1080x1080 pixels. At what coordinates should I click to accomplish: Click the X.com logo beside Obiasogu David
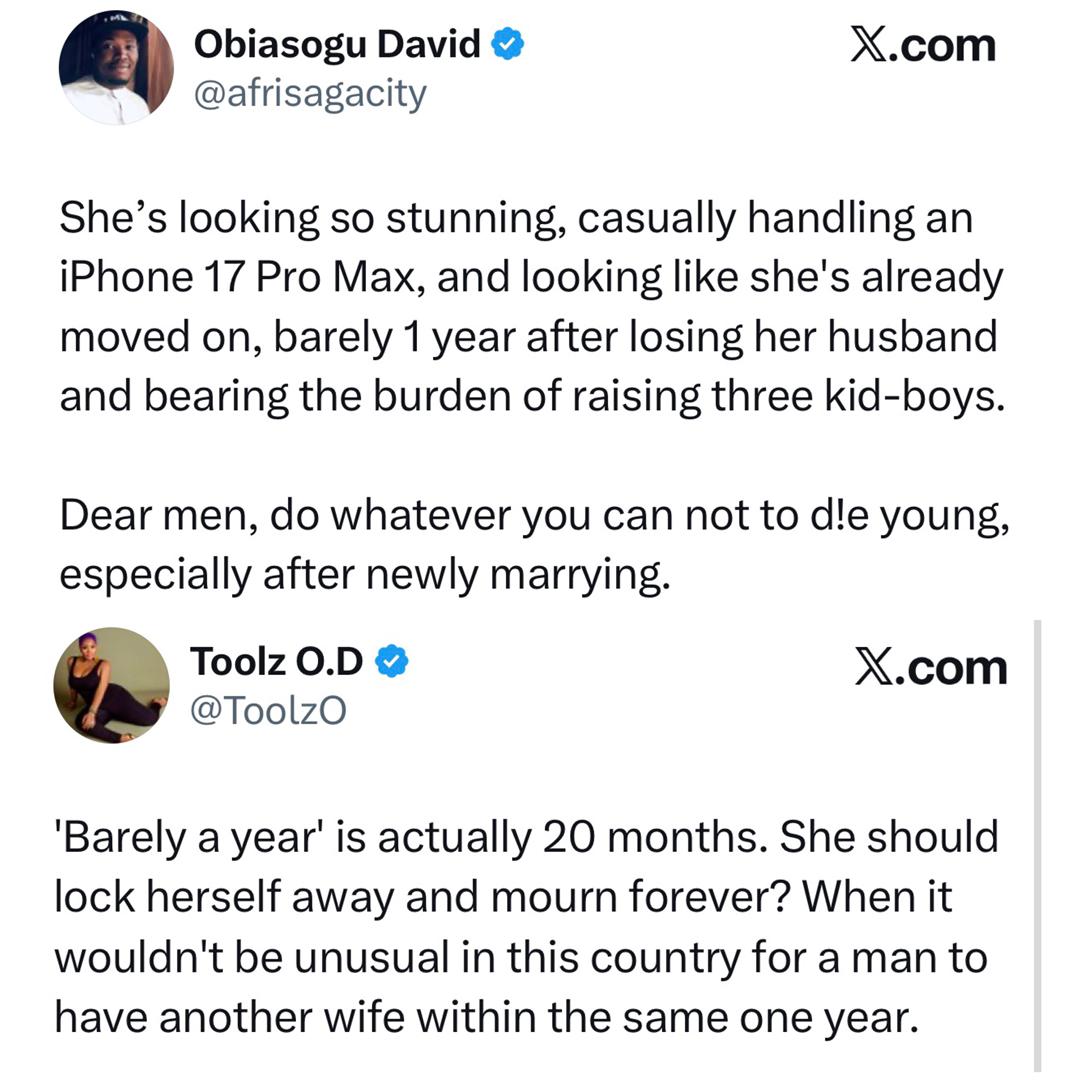922,46
